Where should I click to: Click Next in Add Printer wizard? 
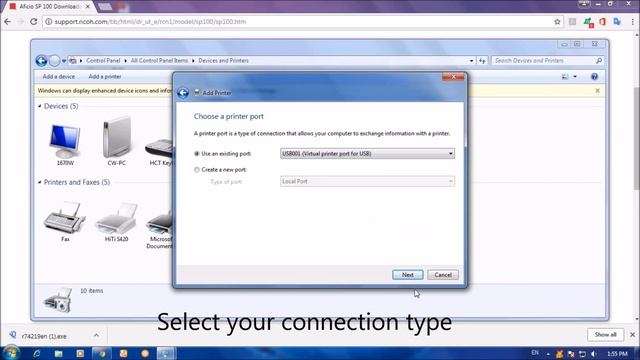coord(407,275)
